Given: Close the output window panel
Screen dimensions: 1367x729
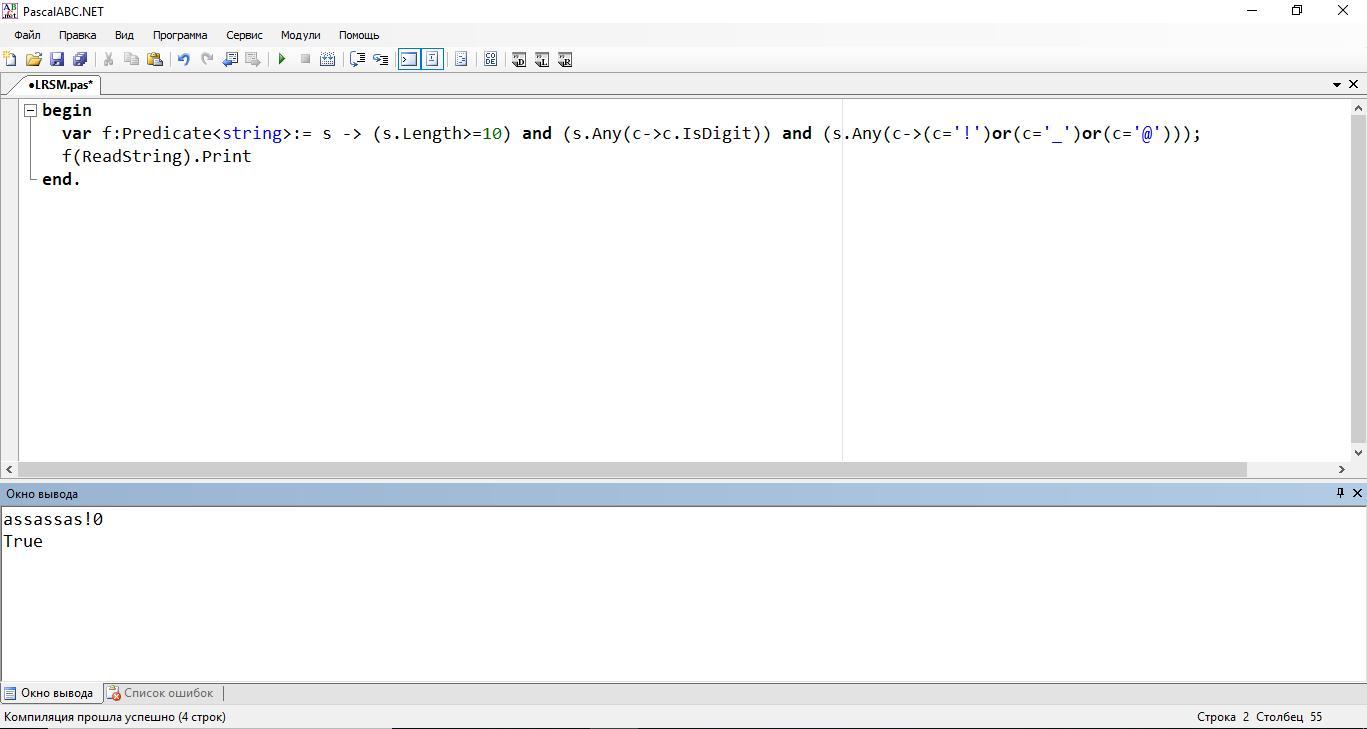Looking at the screenshot, I should (x=1357, y=493).
